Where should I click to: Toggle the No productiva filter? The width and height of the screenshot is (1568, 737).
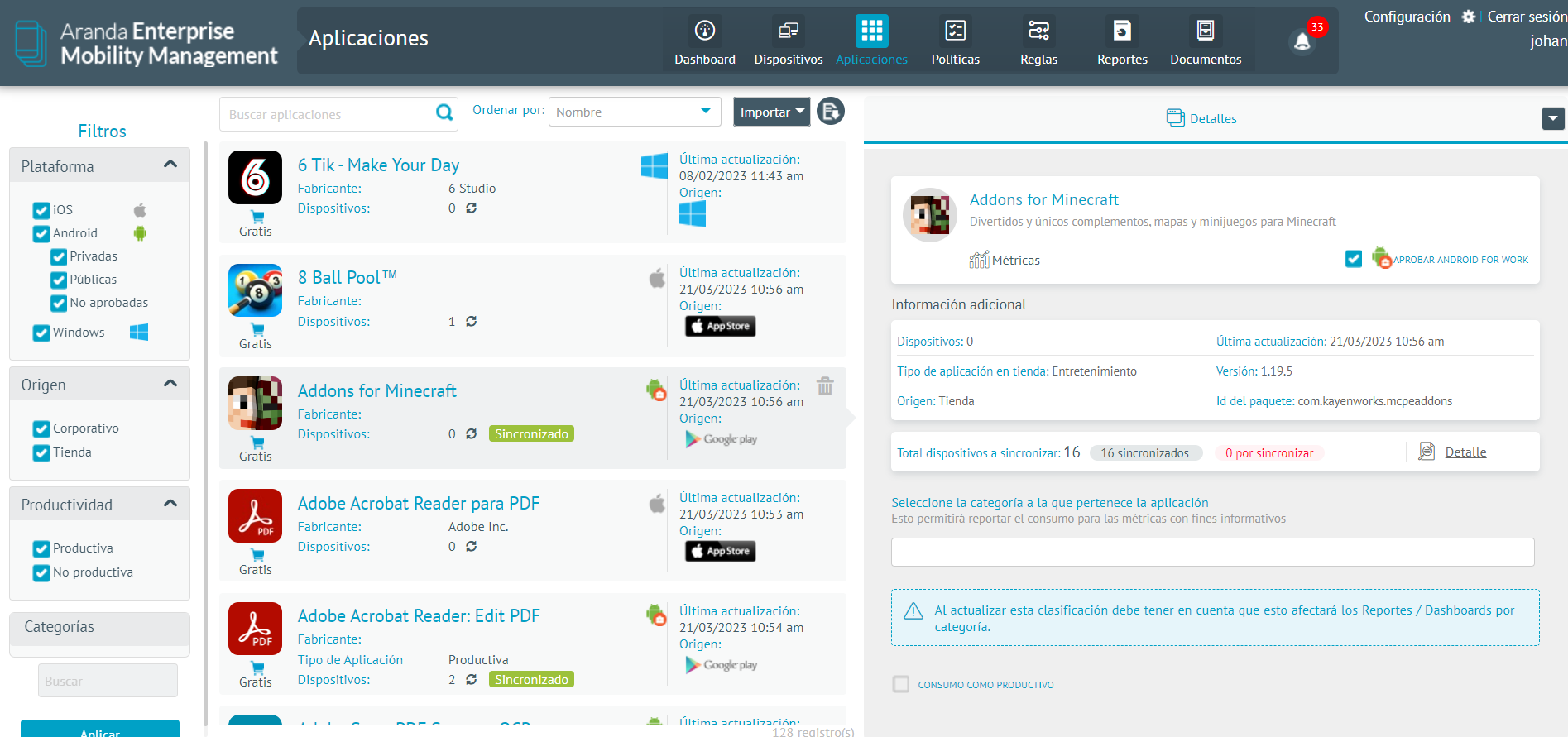point(41,573)
